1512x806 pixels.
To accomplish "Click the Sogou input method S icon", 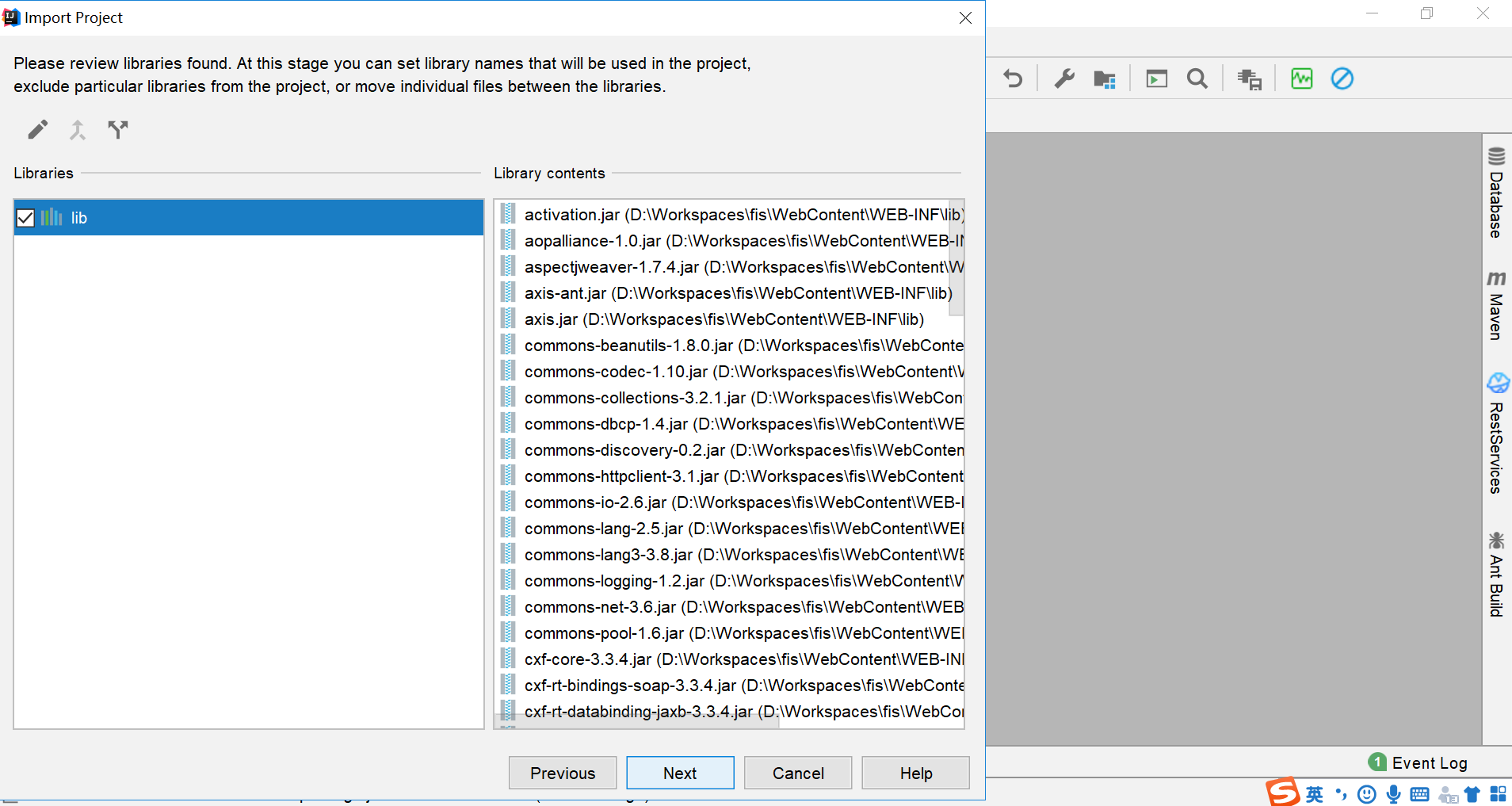I will [x=1282, y=792].
